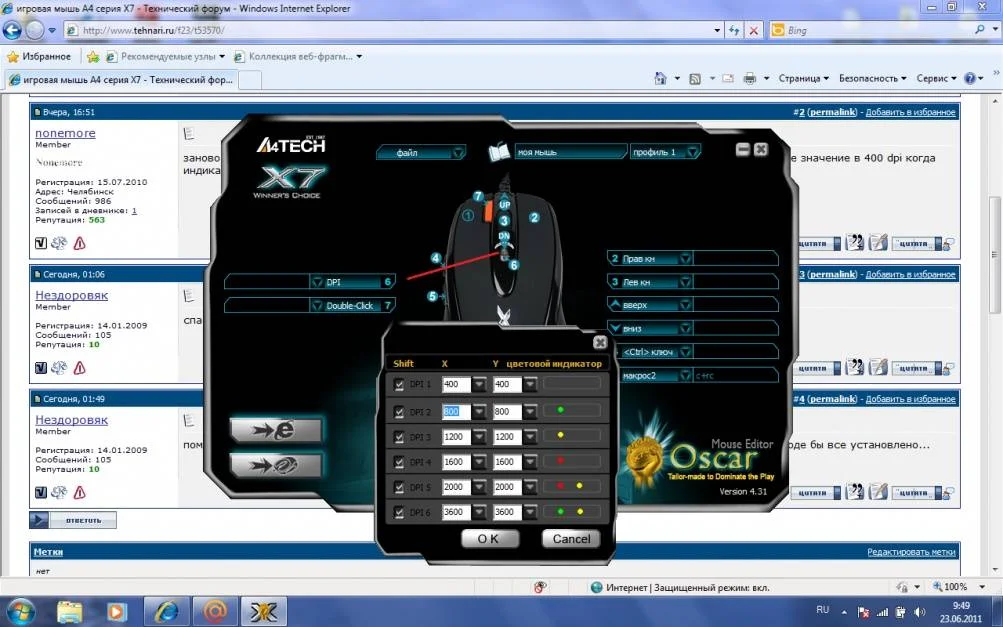
Task: Click Добавить в избранное link for post #2
Action: point(910,112)
